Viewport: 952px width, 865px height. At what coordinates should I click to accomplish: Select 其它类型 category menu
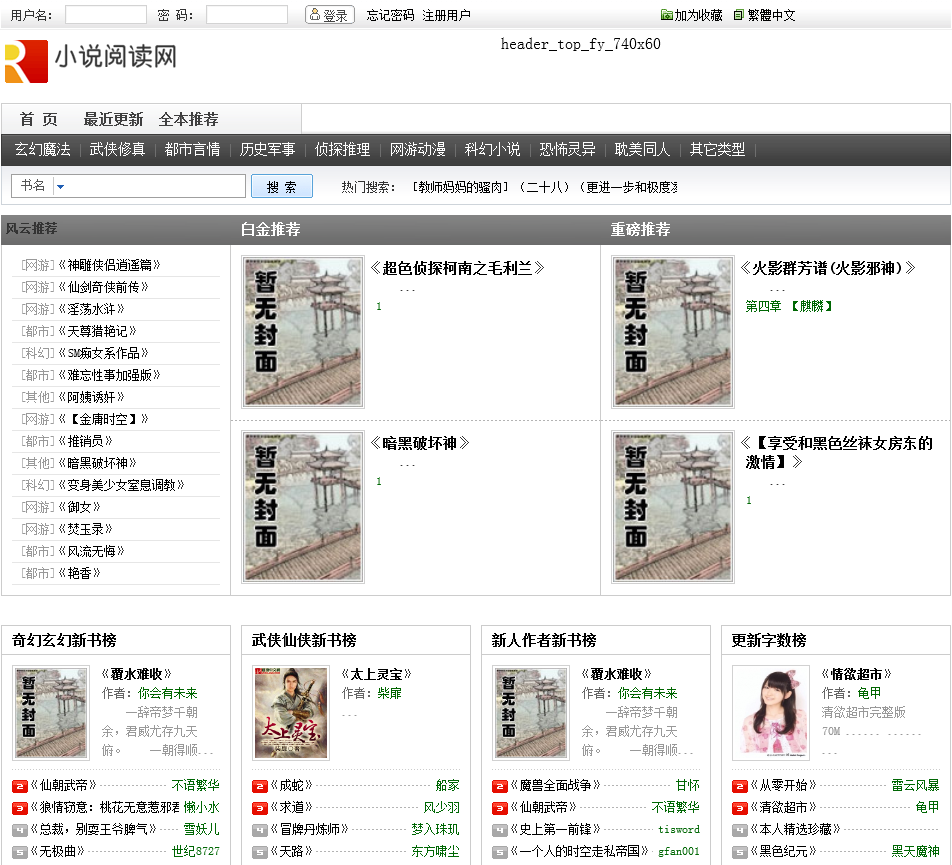pyautogui.click(x=718, y=149)
